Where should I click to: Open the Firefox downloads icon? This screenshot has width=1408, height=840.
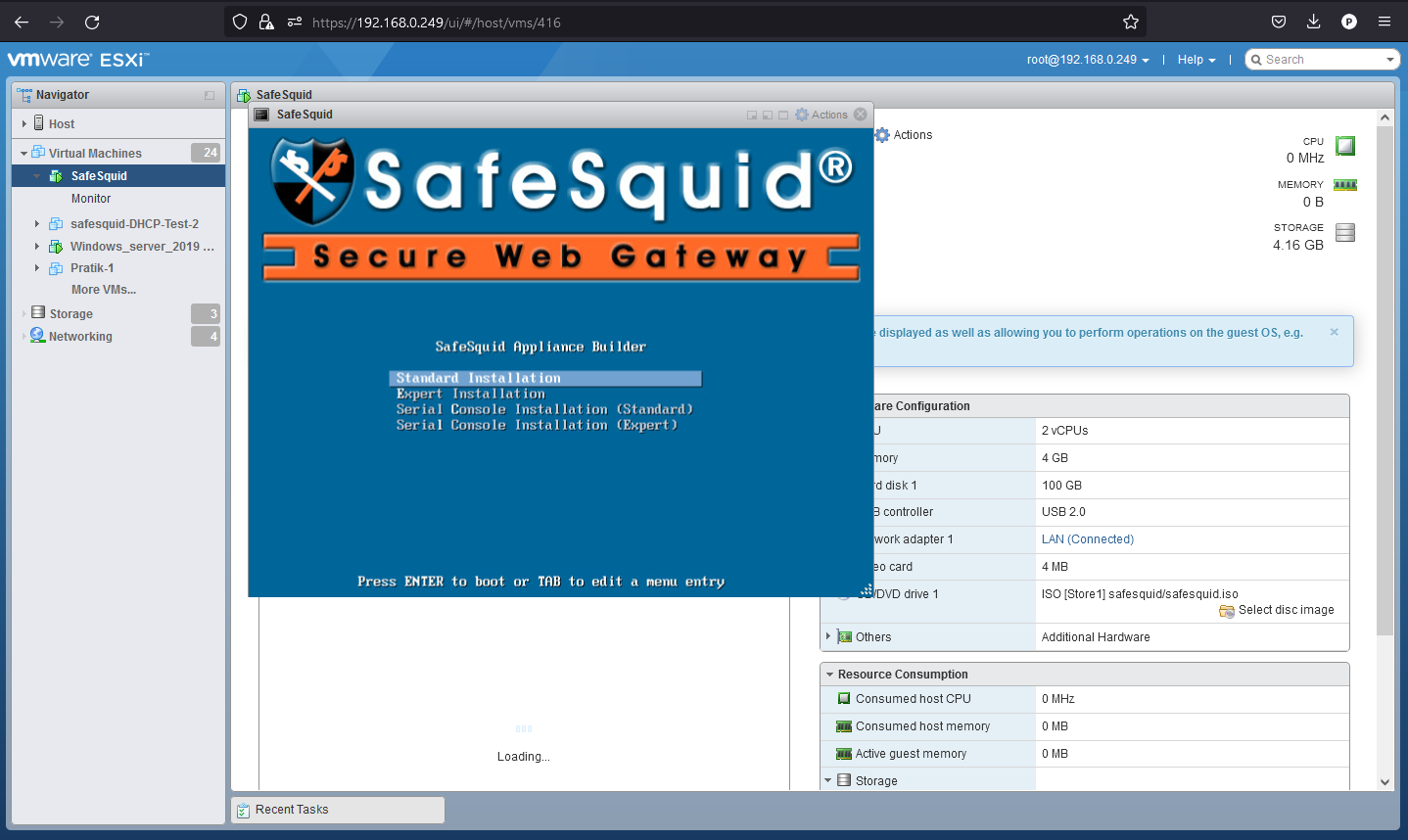click(x=1313, y=21)
